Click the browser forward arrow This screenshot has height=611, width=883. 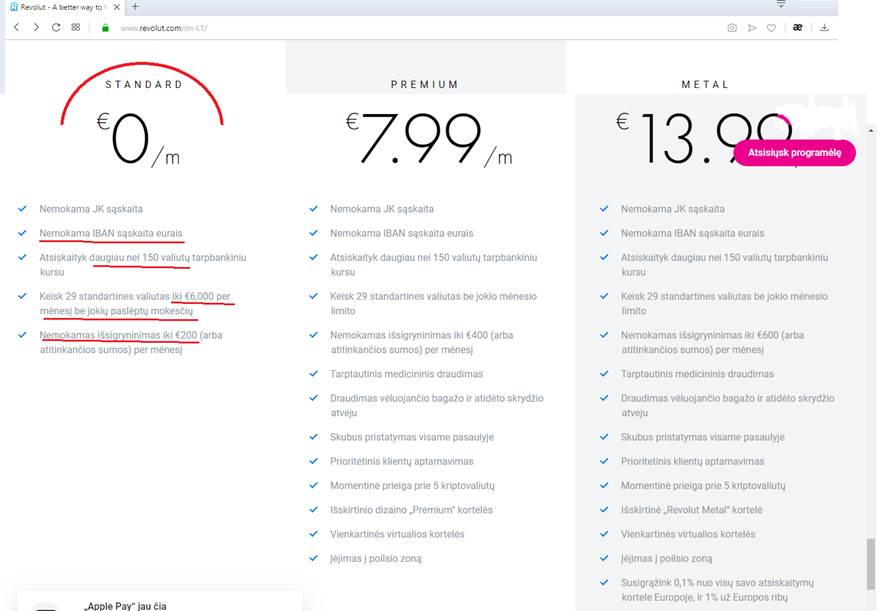click(36, 27)
